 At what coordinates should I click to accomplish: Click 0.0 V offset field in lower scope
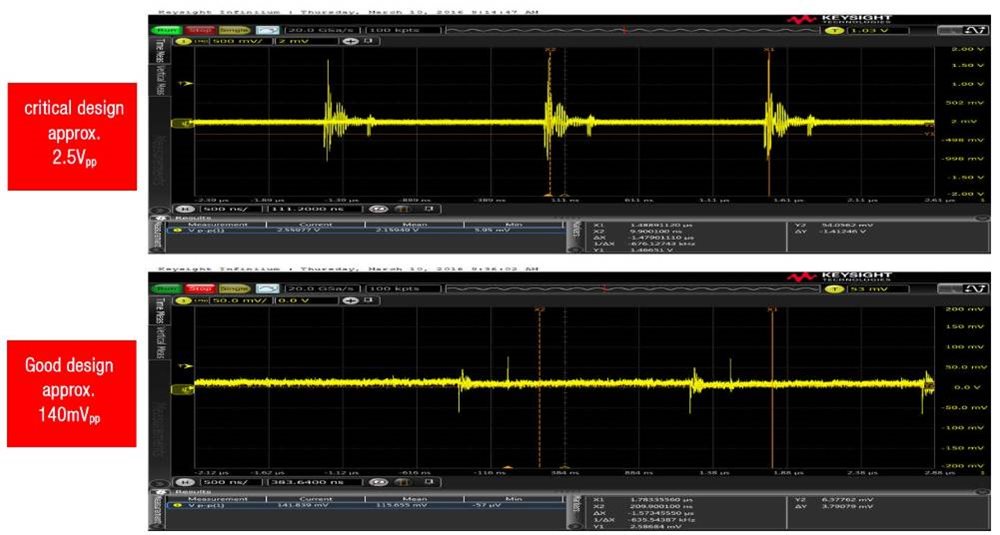306,300
